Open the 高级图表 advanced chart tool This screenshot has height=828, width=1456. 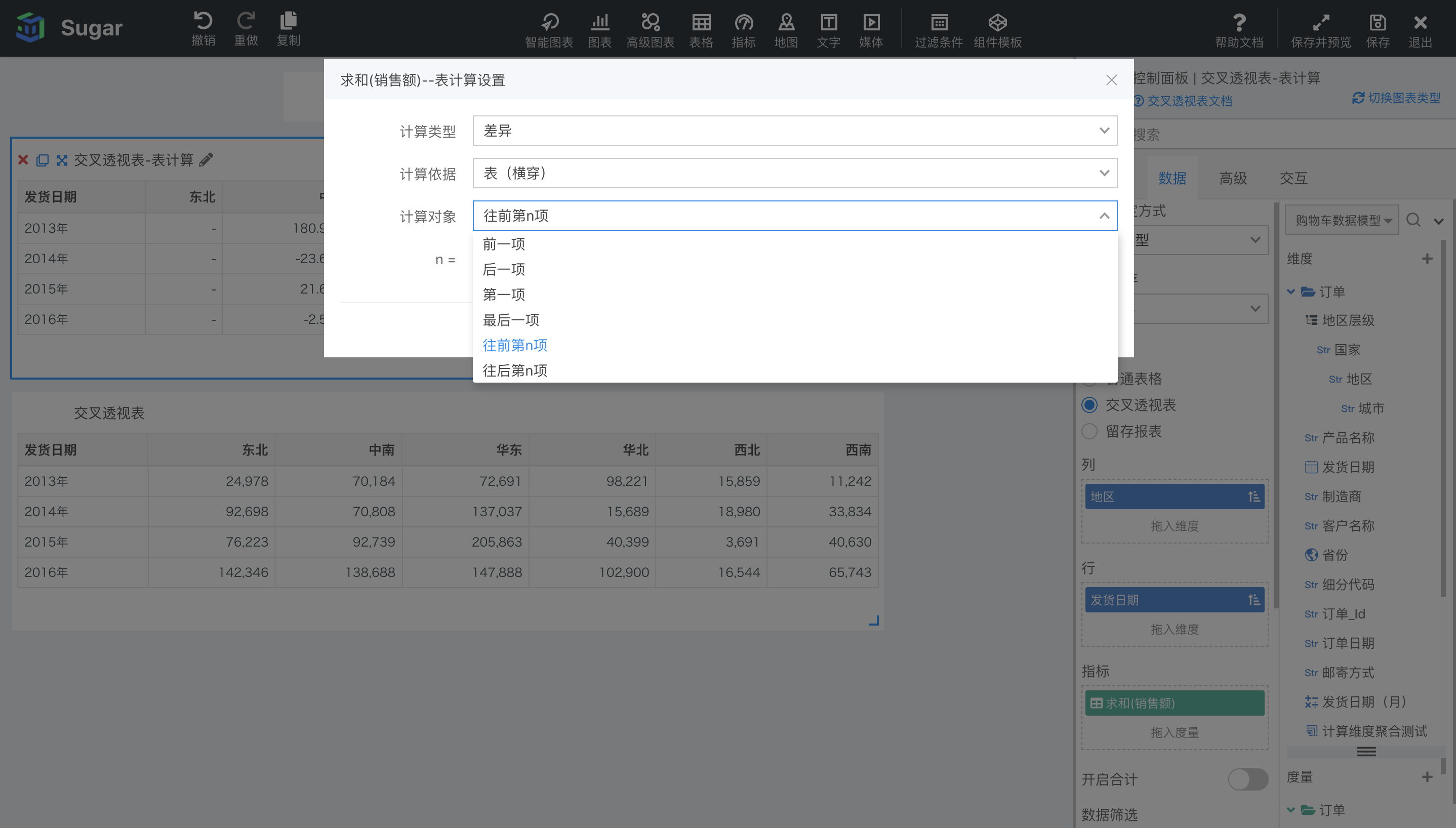tap(650, 30)
